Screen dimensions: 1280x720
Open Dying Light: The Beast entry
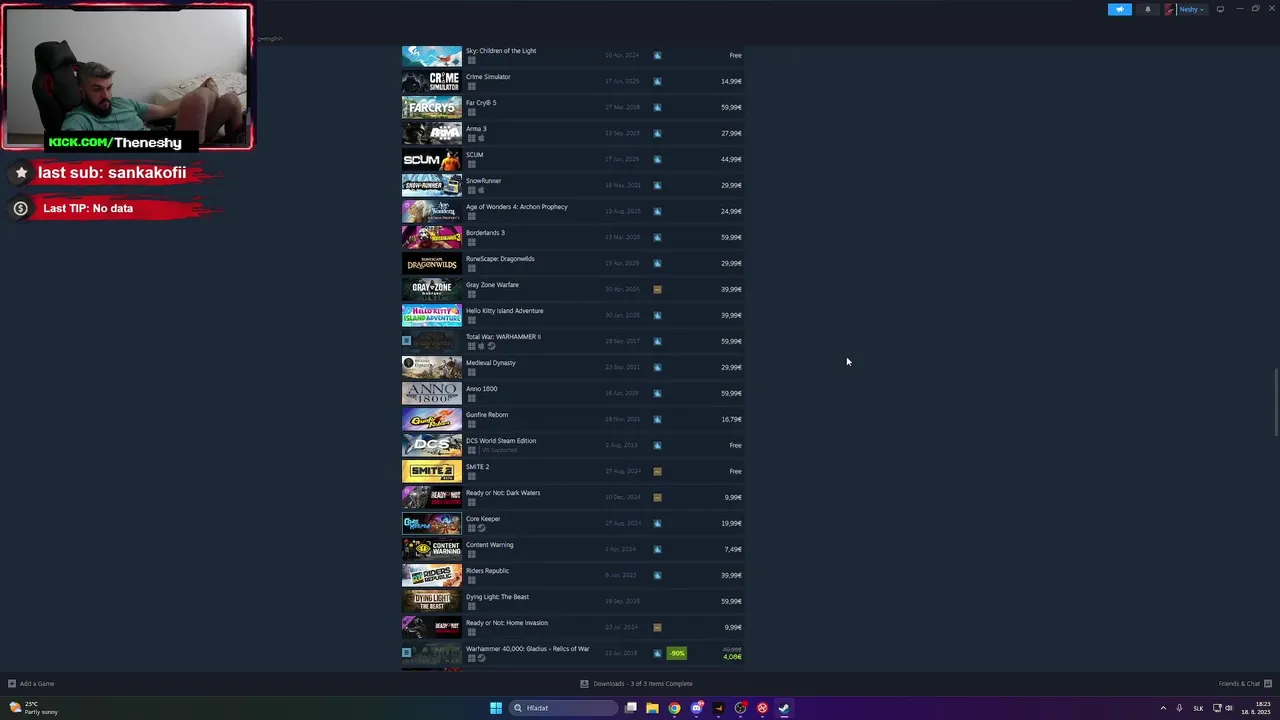click(x=497, y=597)
